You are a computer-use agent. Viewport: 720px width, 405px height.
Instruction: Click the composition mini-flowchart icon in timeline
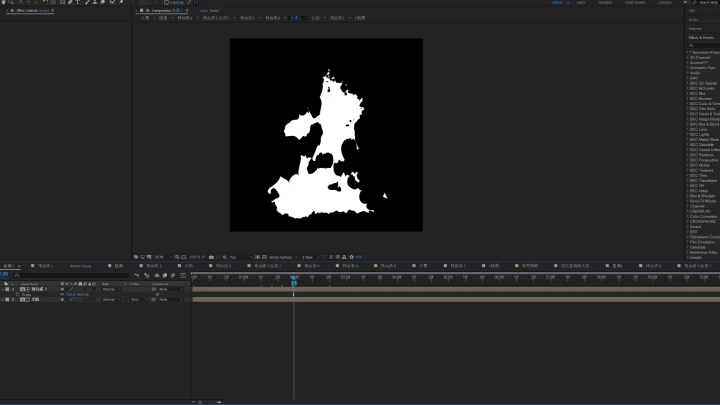pos(136,276)
